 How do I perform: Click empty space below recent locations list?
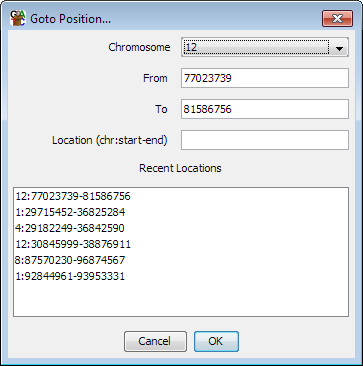click(181, 299)
